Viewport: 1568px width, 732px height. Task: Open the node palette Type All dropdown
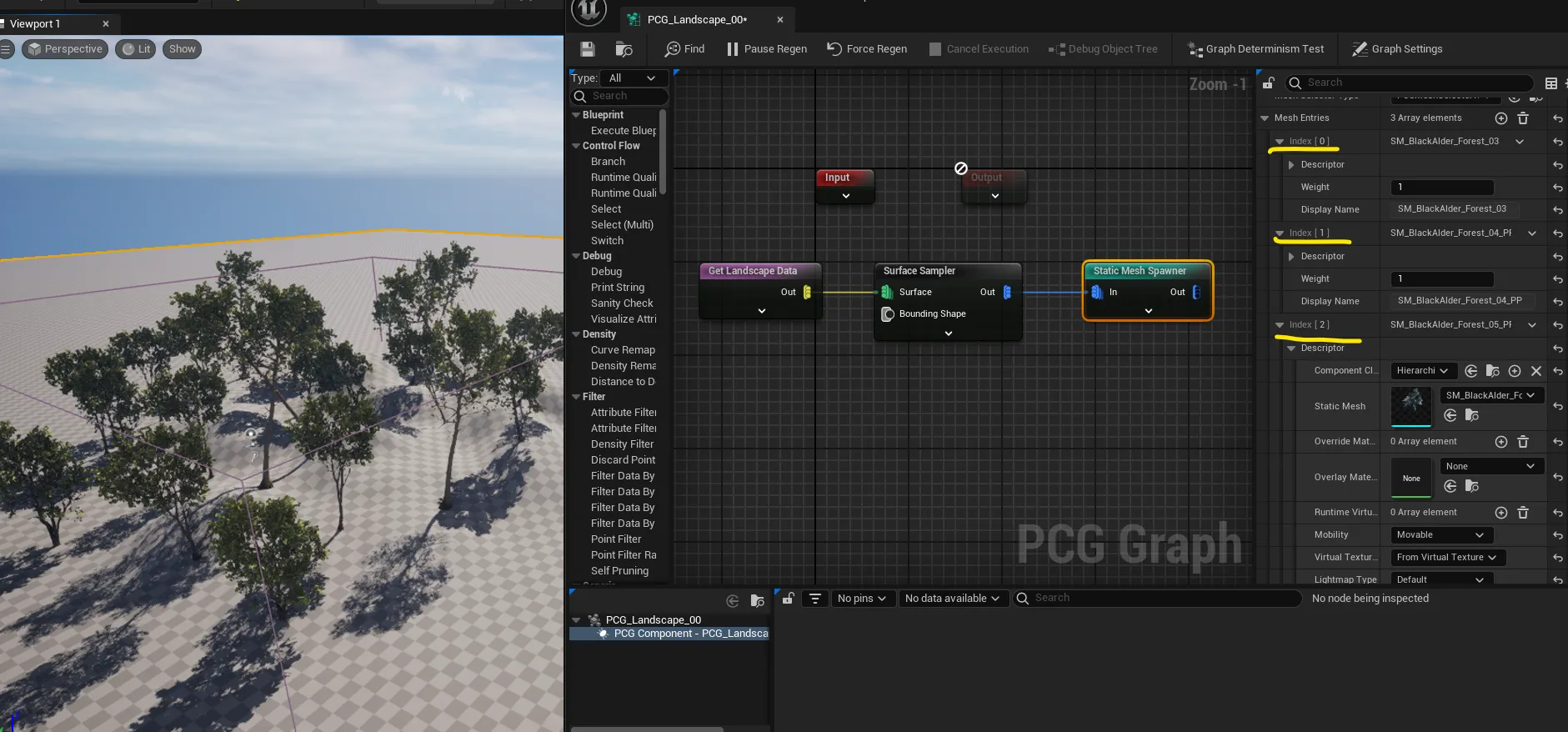(633, 78)
